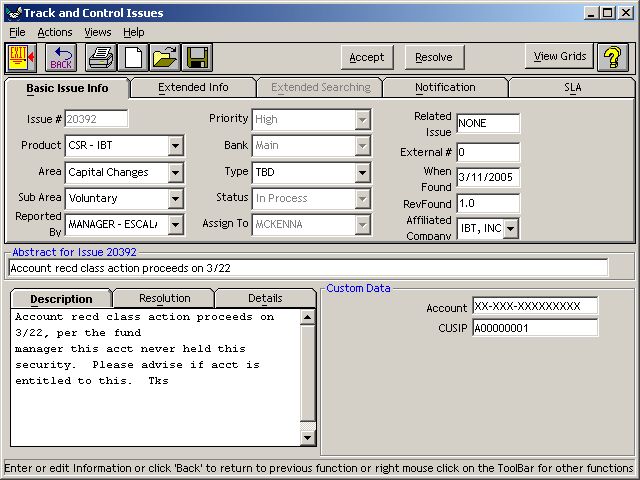This screenshot has height=480, width=640.
Task: Open the File menu
Action: [x=17, y=32]
